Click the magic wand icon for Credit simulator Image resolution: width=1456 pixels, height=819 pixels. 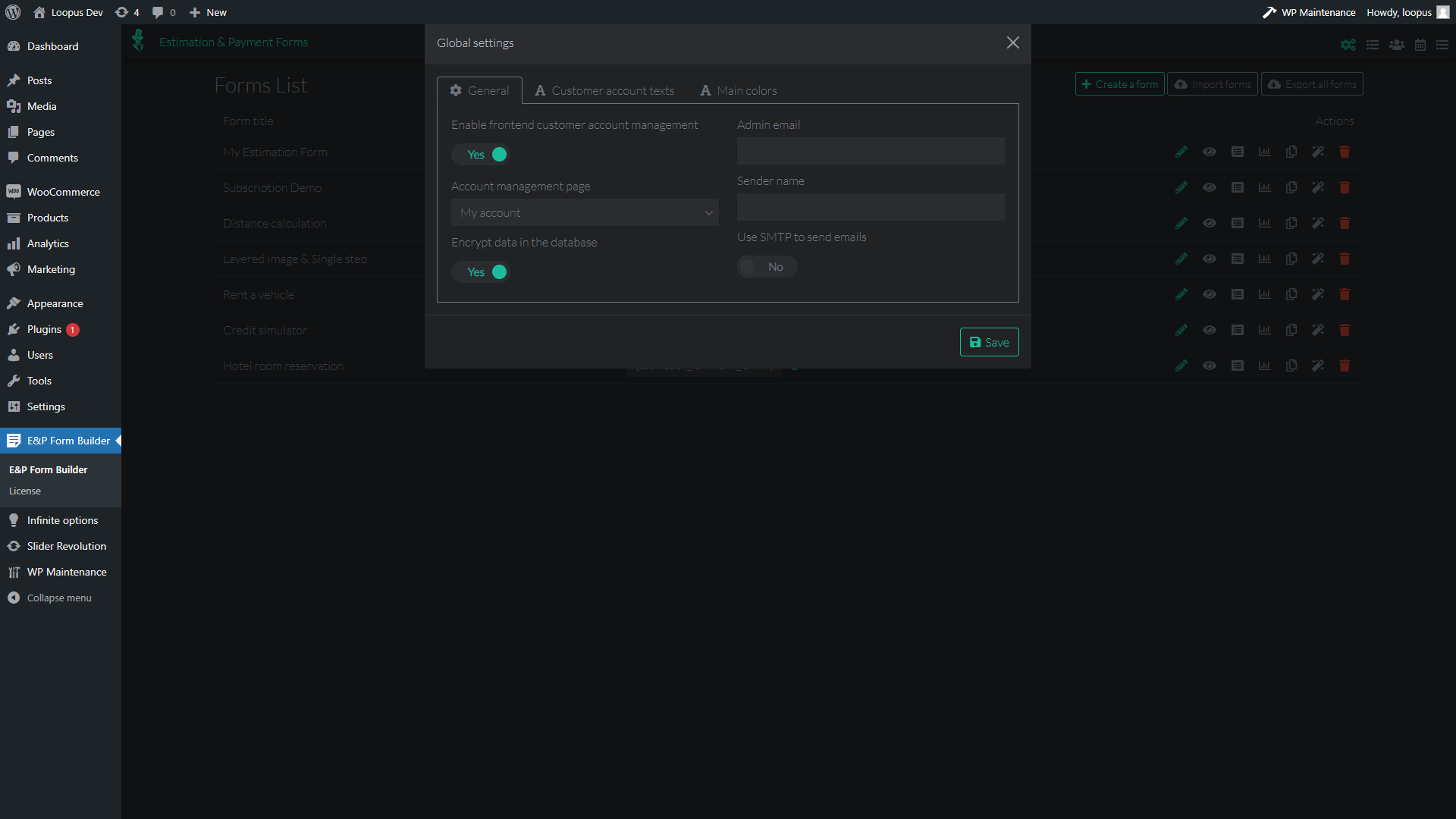tap(1318, 330)
